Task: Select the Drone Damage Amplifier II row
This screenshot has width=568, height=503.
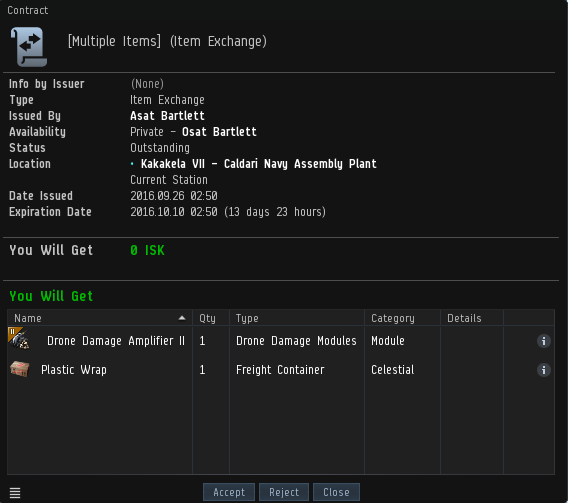Action: (281, 341)
